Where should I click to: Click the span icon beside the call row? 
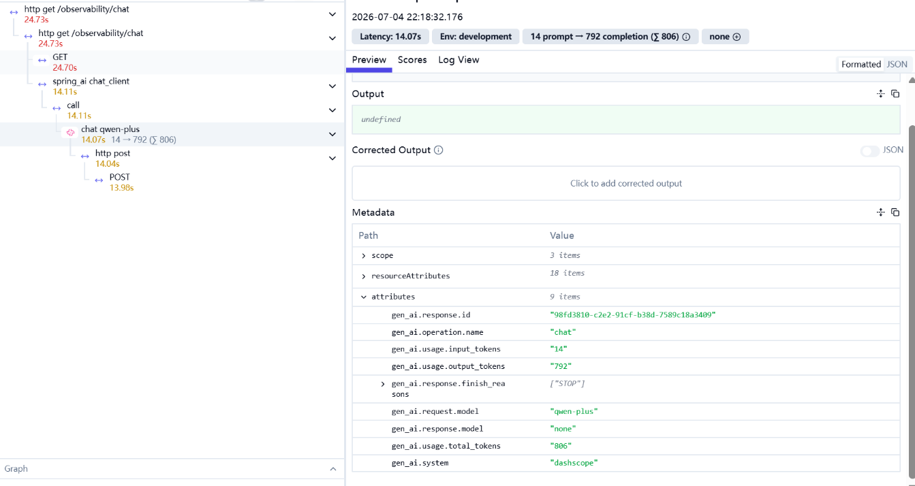(57, 108)
